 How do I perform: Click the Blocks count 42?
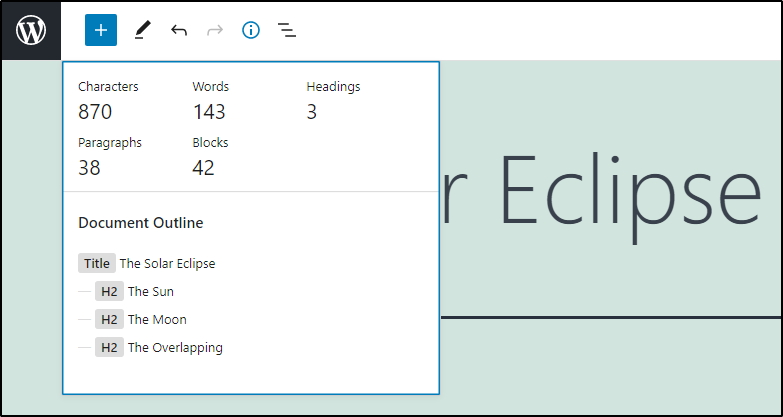pyautogui.click(x=203, y=168)
